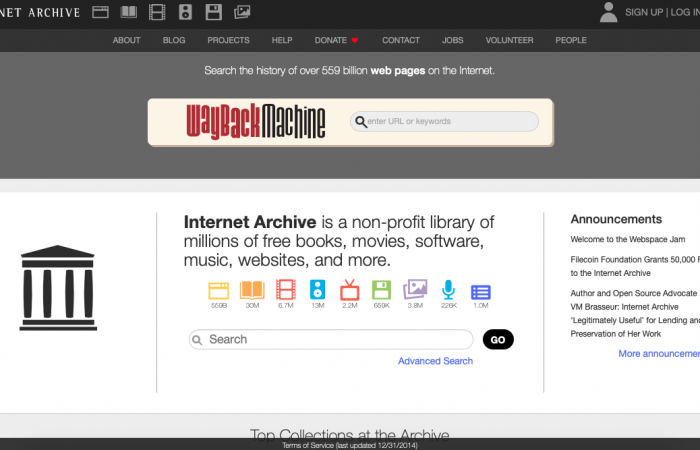Open the VM Brasseur announcement link
The image size is (700, 450).
point(635,313)
